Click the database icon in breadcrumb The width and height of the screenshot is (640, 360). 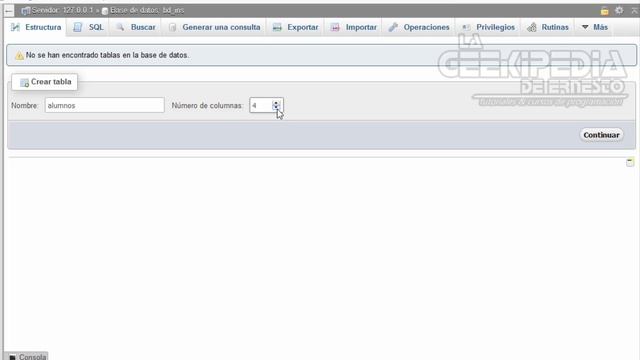[105, 11]
